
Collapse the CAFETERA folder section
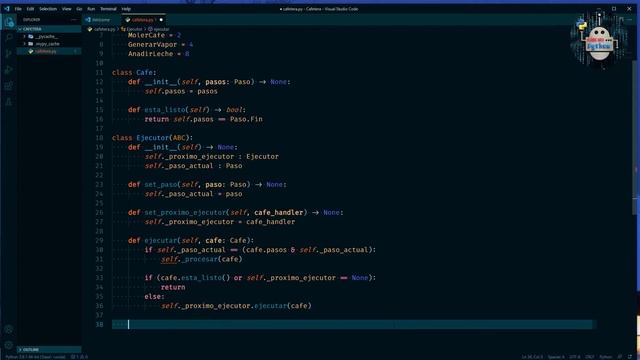[x=49, y=29]
